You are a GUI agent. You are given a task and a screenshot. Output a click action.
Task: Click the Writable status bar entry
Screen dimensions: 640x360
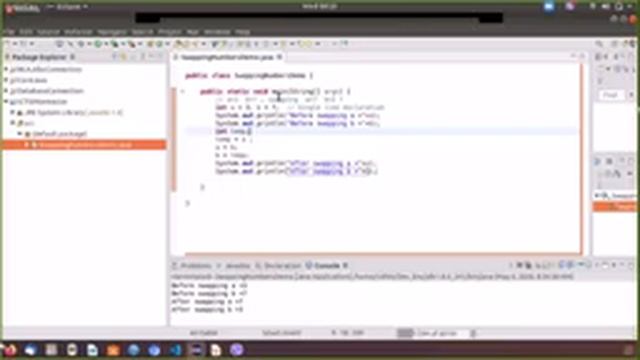pyautogui.click(x=203, y=333)
